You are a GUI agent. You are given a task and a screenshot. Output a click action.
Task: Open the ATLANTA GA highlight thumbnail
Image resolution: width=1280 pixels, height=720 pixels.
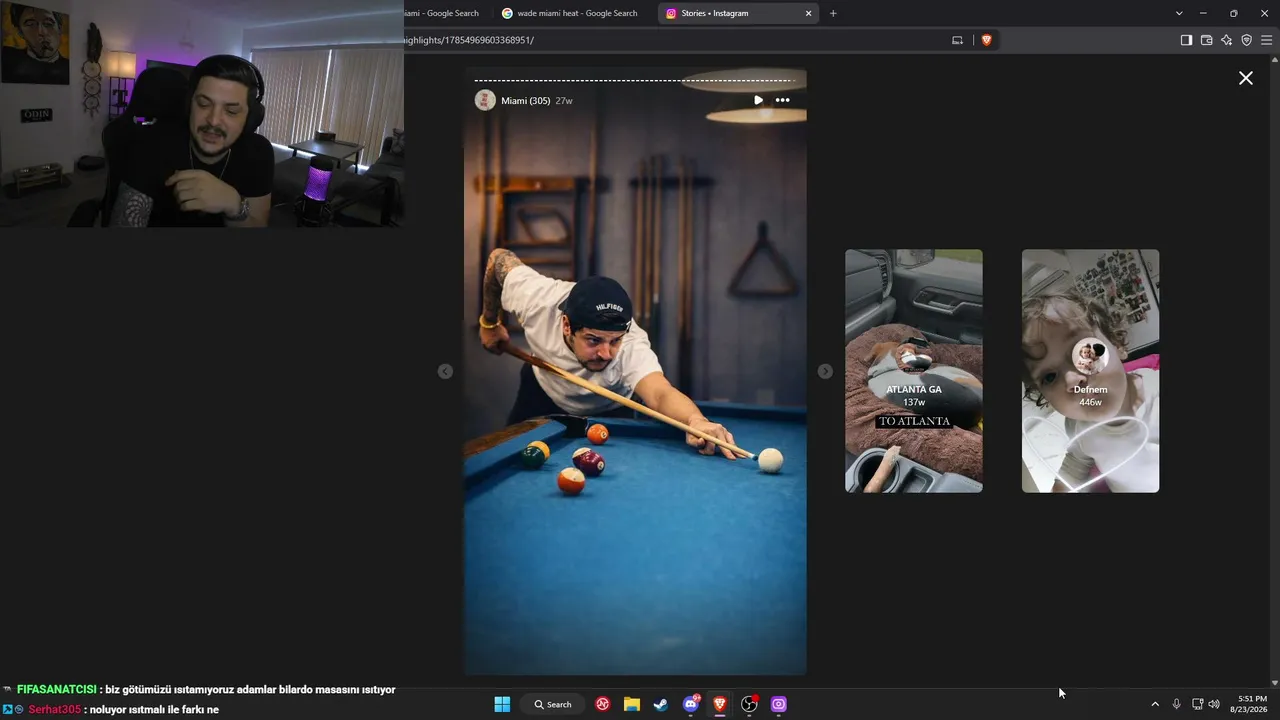click(914, 371)
